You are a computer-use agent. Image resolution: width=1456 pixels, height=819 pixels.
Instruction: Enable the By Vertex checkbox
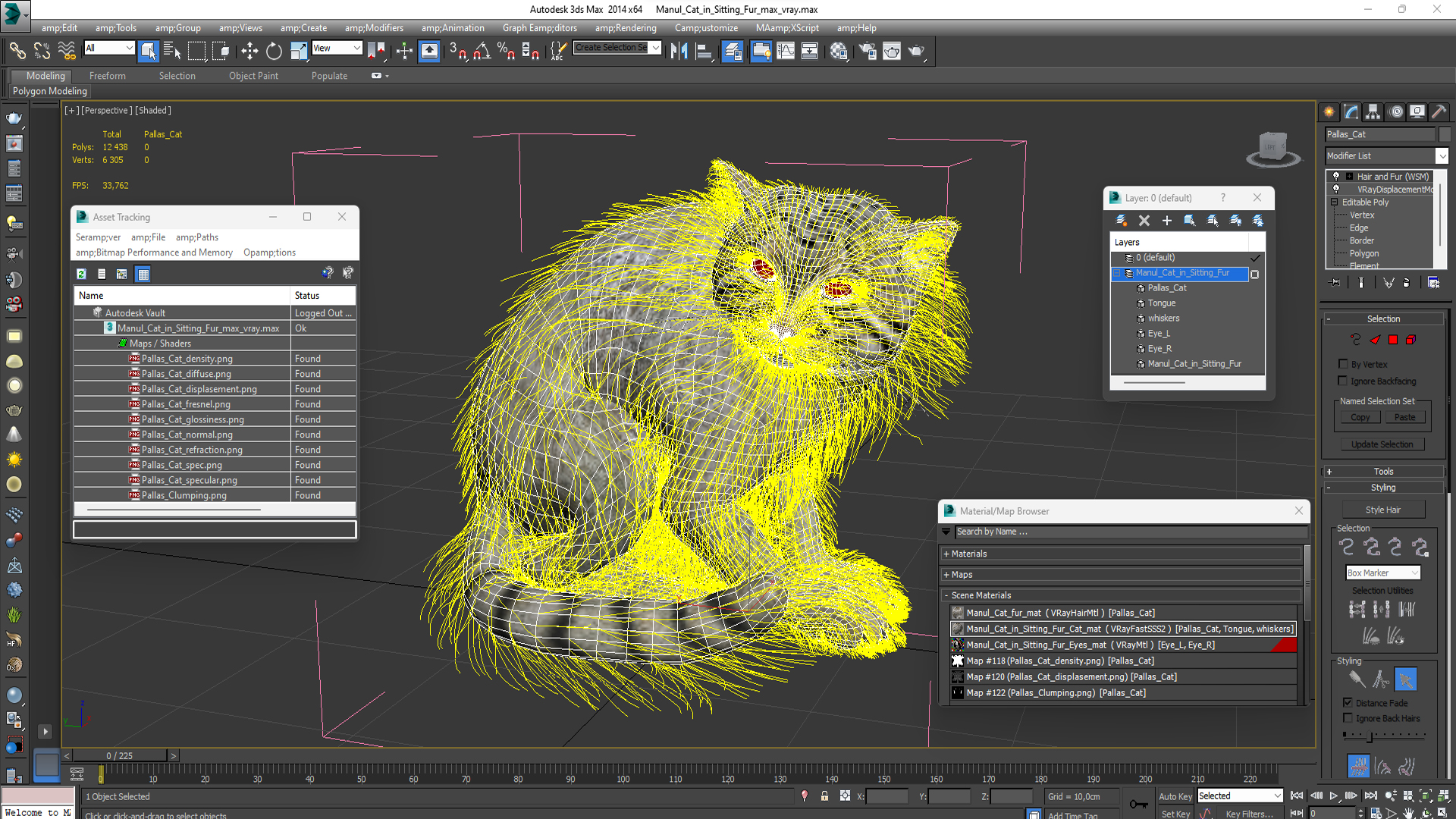[1344, 364]
